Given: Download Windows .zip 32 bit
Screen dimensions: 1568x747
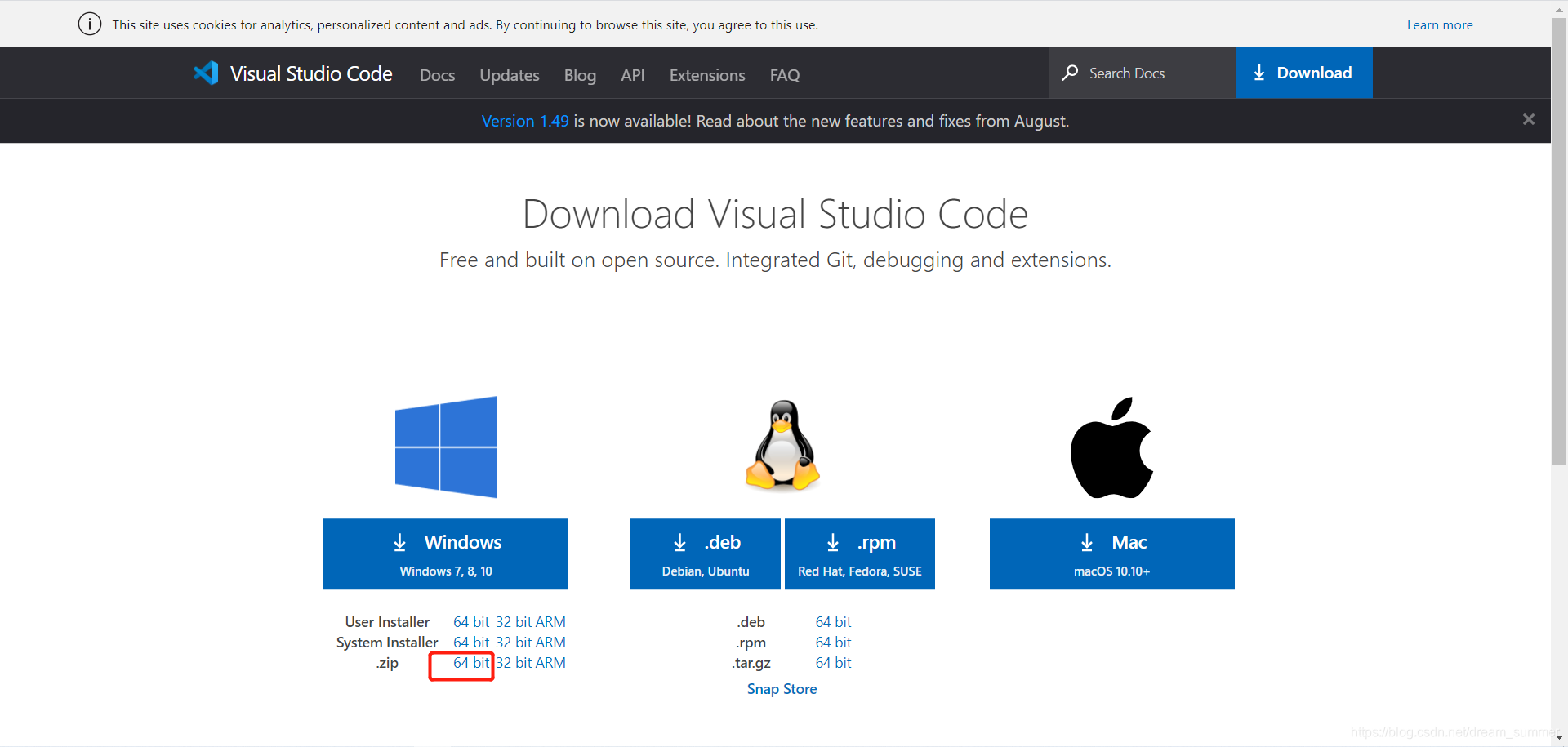Looking at the screenshot, I should [514, 663].
